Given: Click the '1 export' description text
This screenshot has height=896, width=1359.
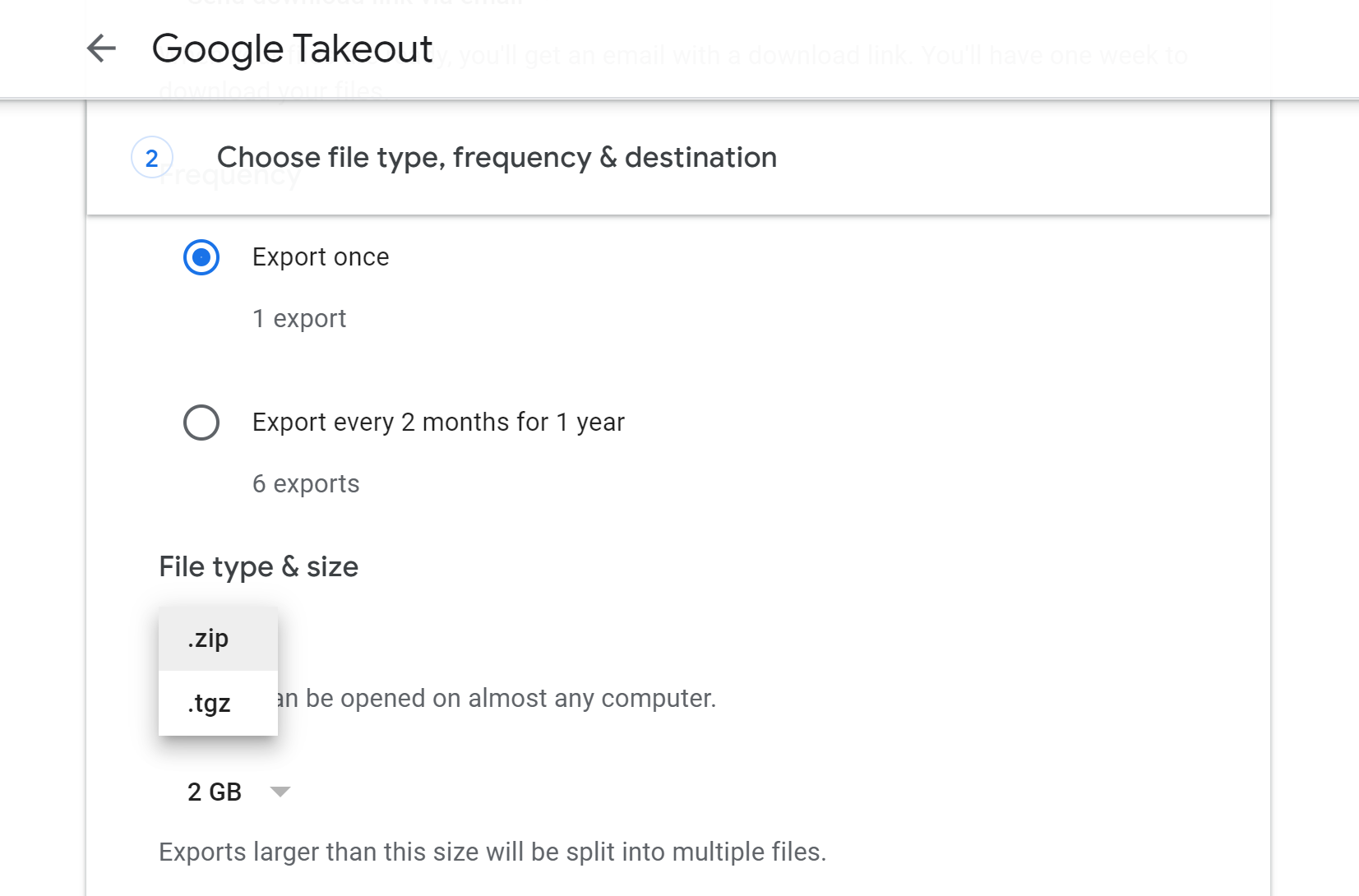Looking at the screenshot, I should click(299, 319).
